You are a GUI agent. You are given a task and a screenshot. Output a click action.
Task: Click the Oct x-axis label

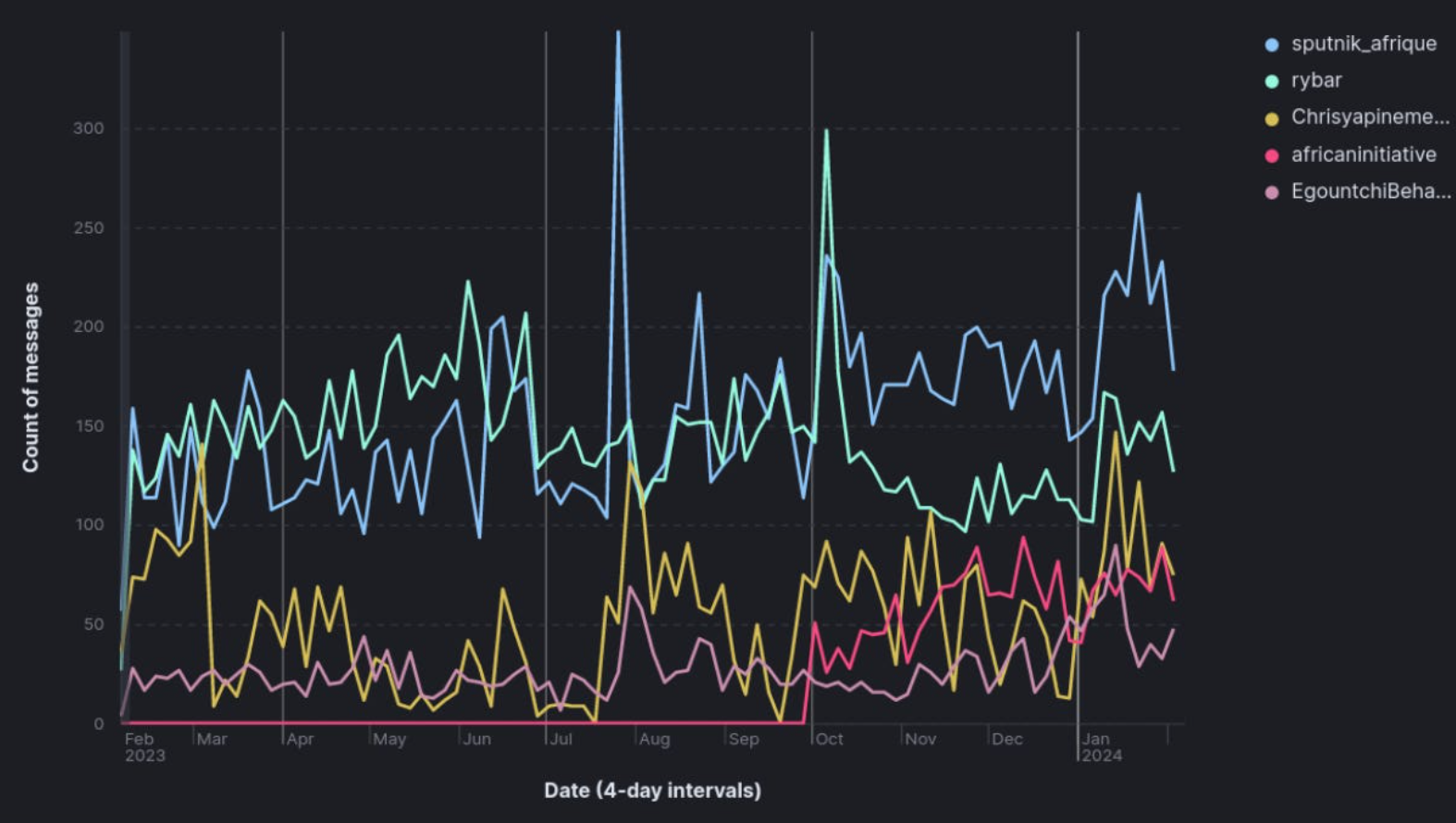[x=829, y=739]
